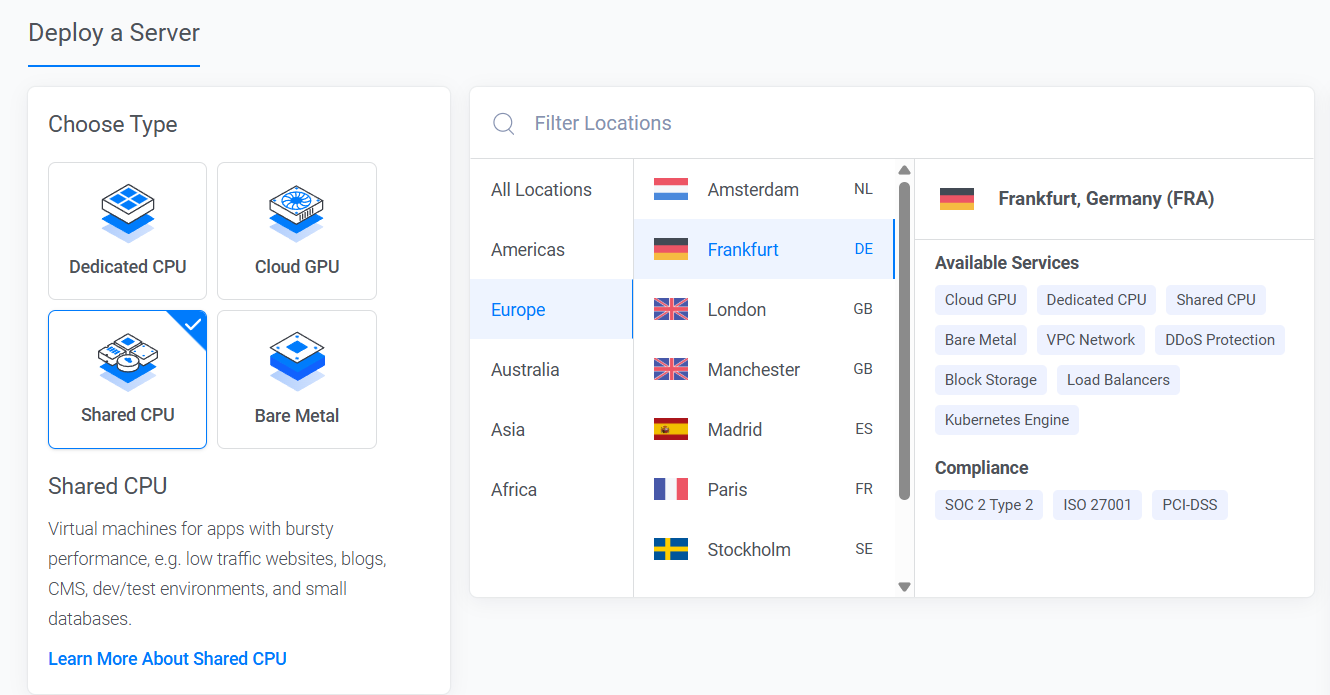Select the Dedicated CPU server icon
This screenshot has height=695, width=1330.
click(x=128, y=213)
